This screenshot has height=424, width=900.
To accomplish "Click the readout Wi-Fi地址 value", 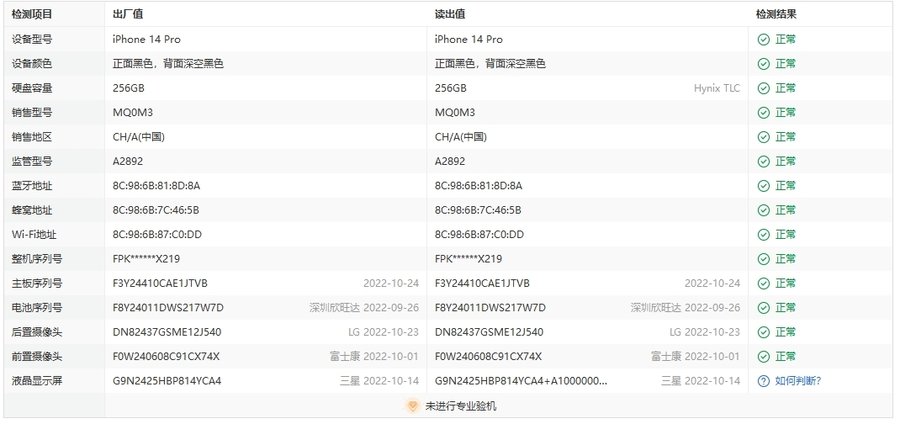I will 479,235.
